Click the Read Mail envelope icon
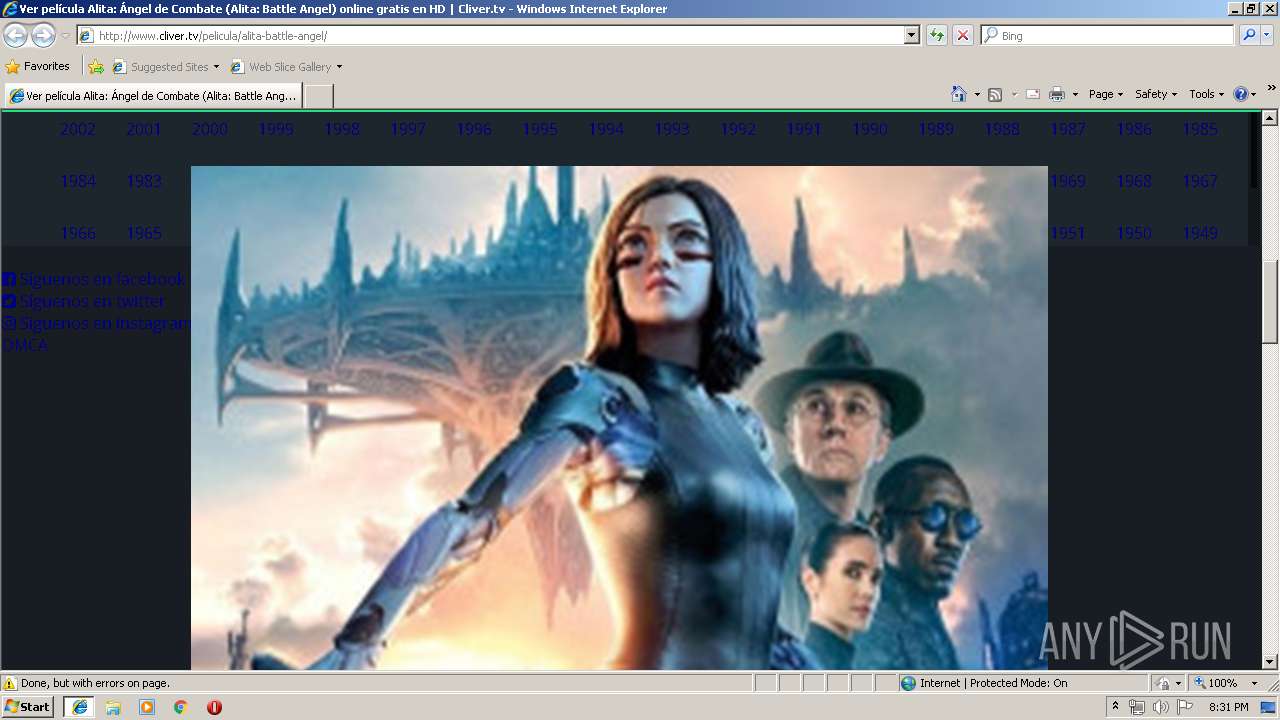This screenshot has width=1280, height=720. click(x=1033, y=94)
